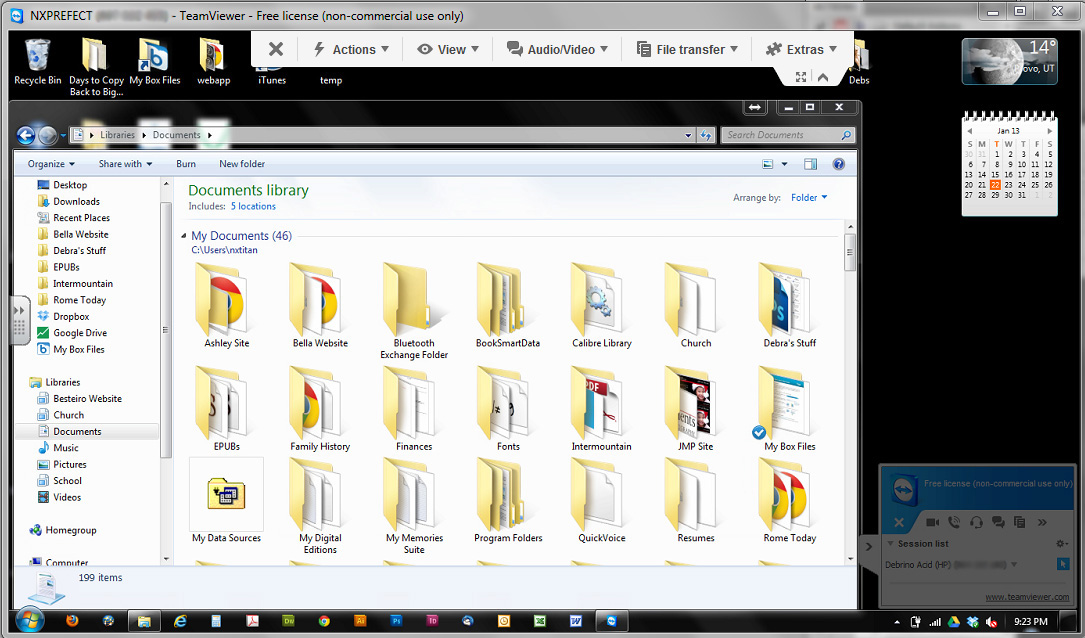
Task: Click the video camera icon in TeamViewer panel
Action: [932, 522]
